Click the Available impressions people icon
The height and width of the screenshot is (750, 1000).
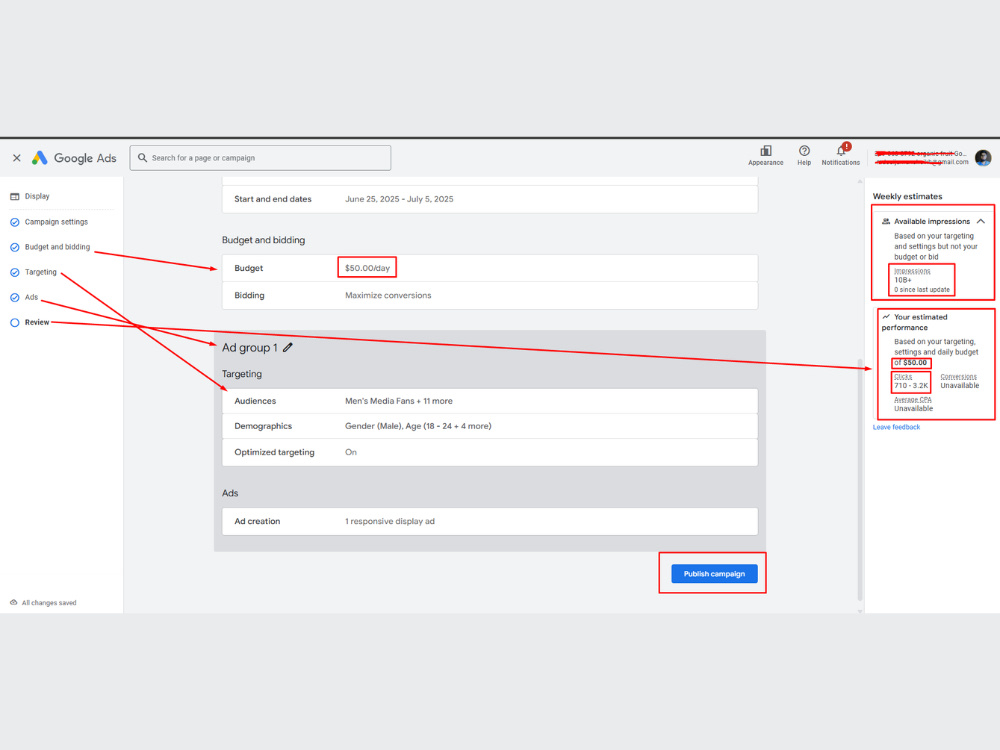point(886,221)
